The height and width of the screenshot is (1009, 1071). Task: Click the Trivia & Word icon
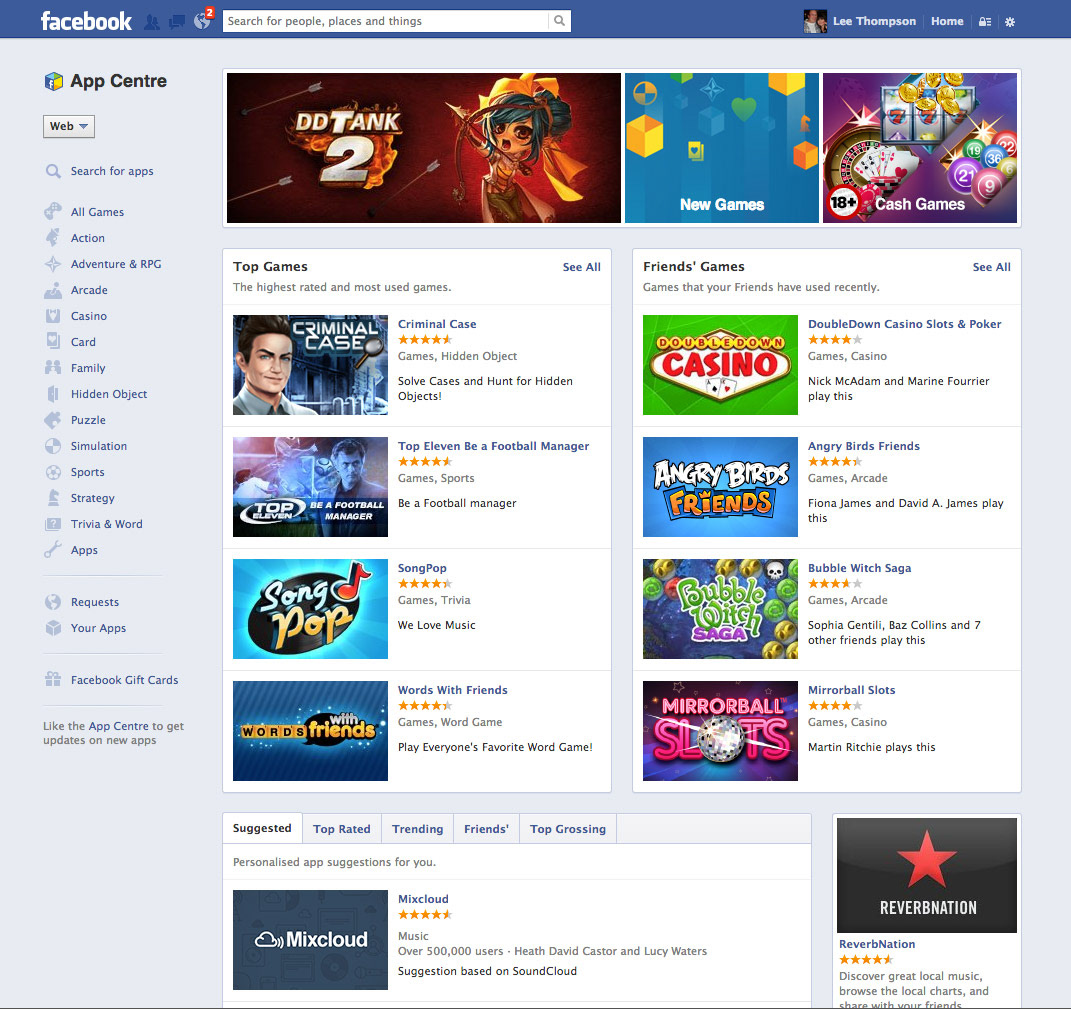[53, 524]
